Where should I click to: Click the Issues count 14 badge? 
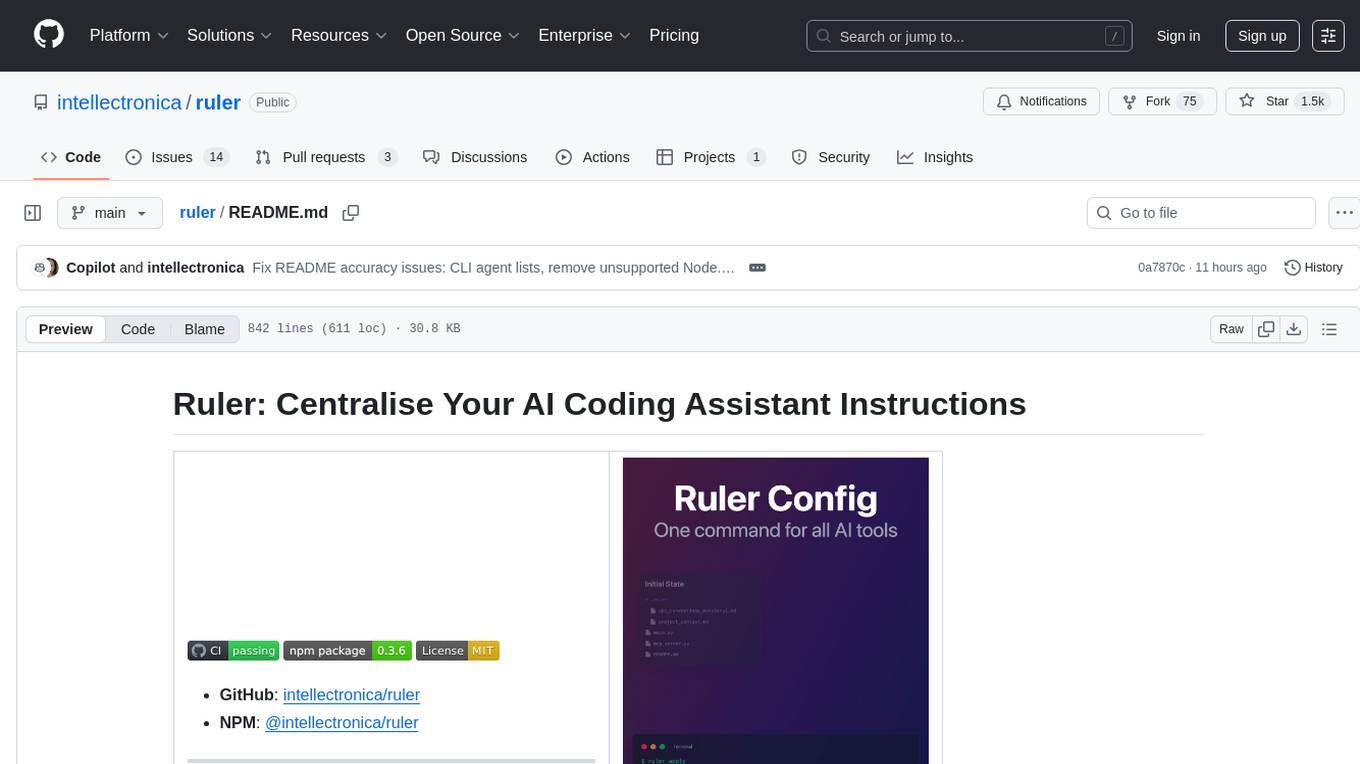tap(216, 157)
